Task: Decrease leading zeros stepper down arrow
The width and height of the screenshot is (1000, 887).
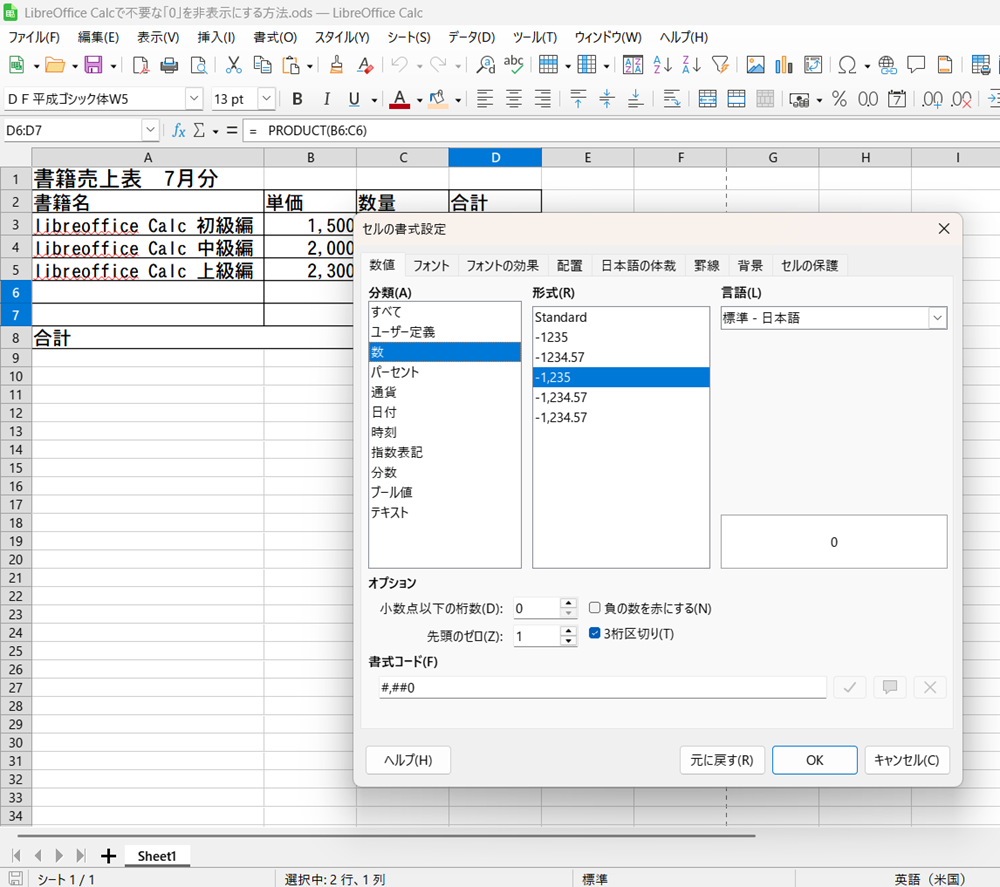Action: tap(568, 640)
